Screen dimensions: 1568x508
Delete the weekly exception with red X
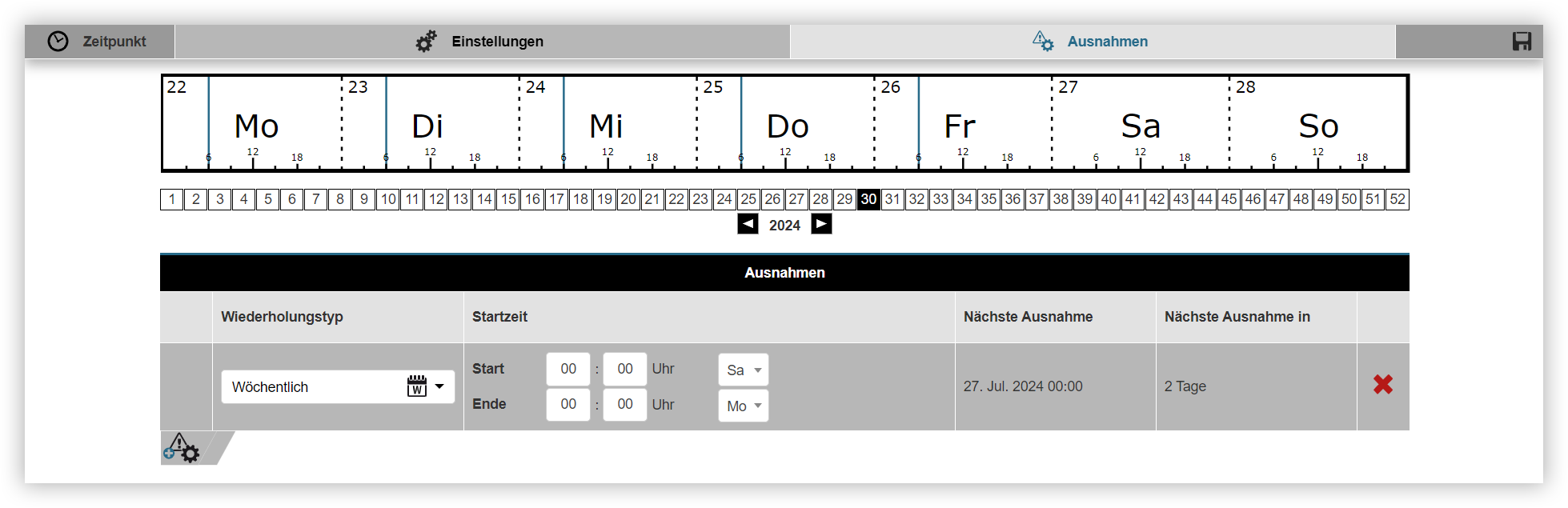1382,385
